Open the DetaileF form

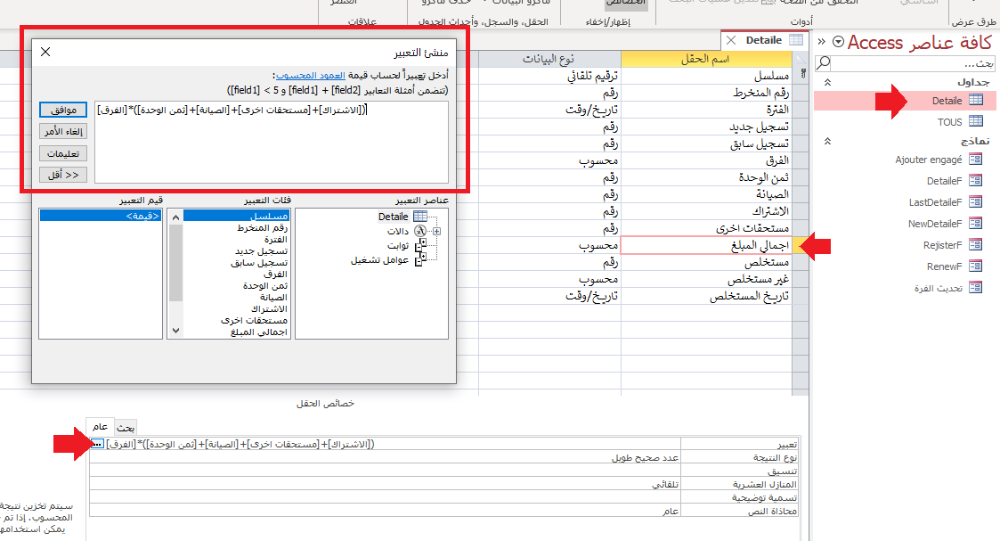point(945,181)
